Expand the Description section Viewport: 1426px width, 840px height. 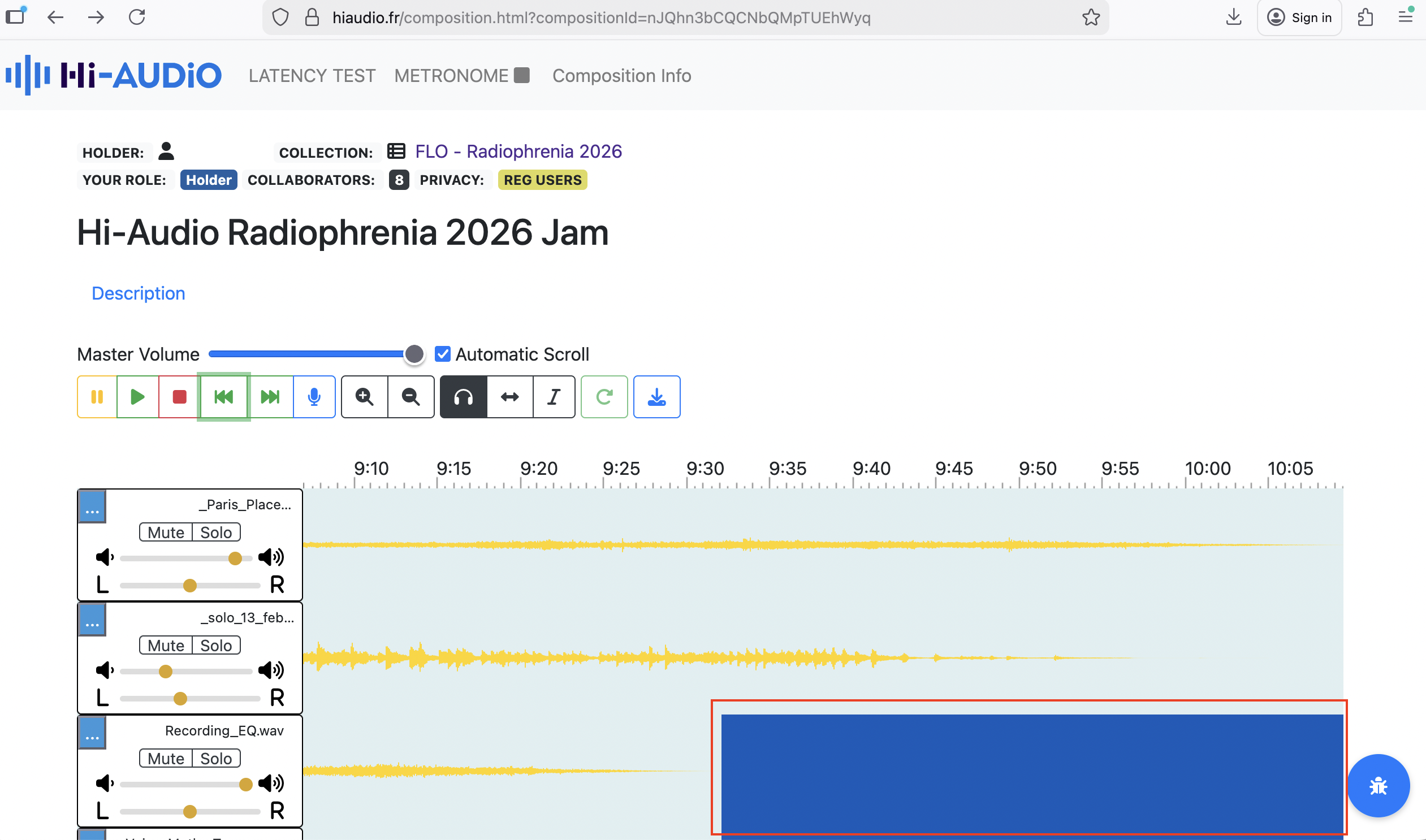click(138, 293)
